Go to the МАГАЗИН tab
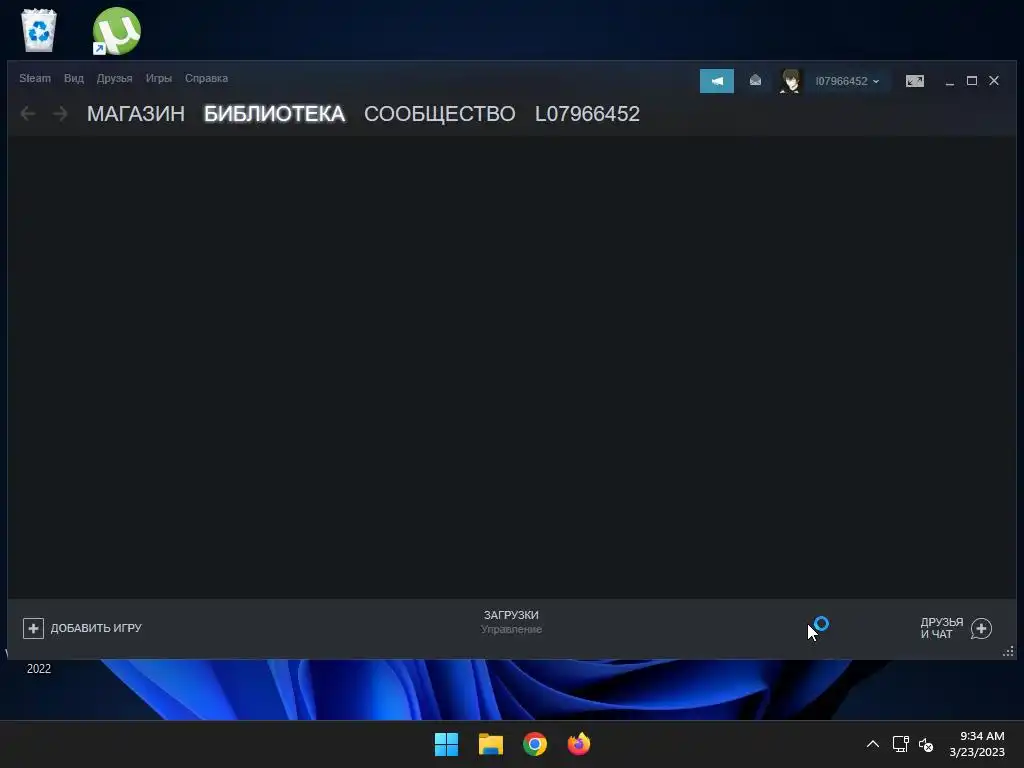The image size is (1024, 768). point(136,114)
